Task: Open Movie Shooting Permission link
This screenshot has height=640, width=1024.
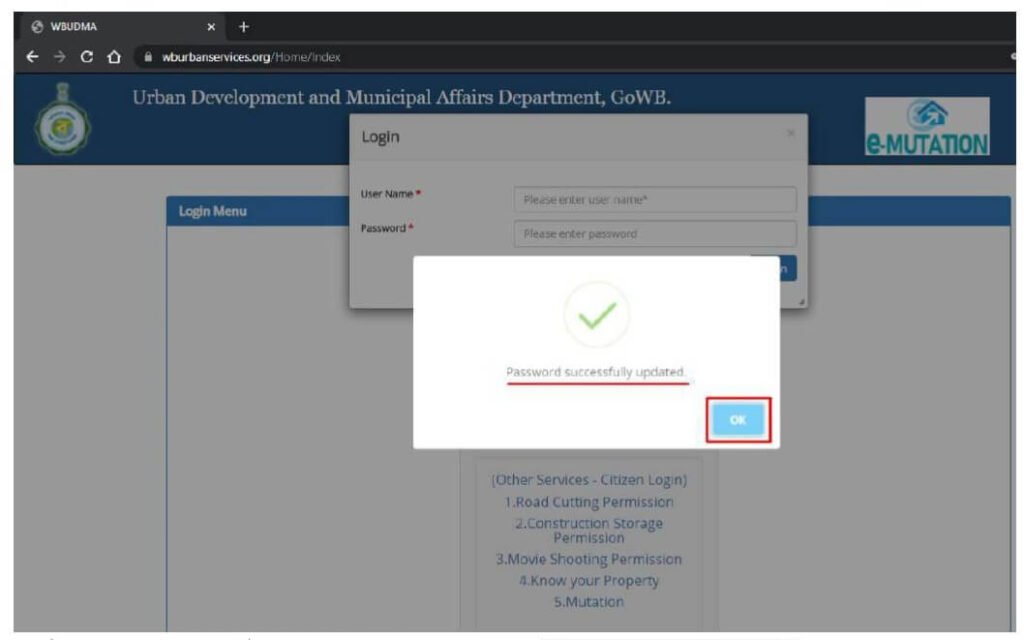Action: pyautogui.click(x=589, y=559)
